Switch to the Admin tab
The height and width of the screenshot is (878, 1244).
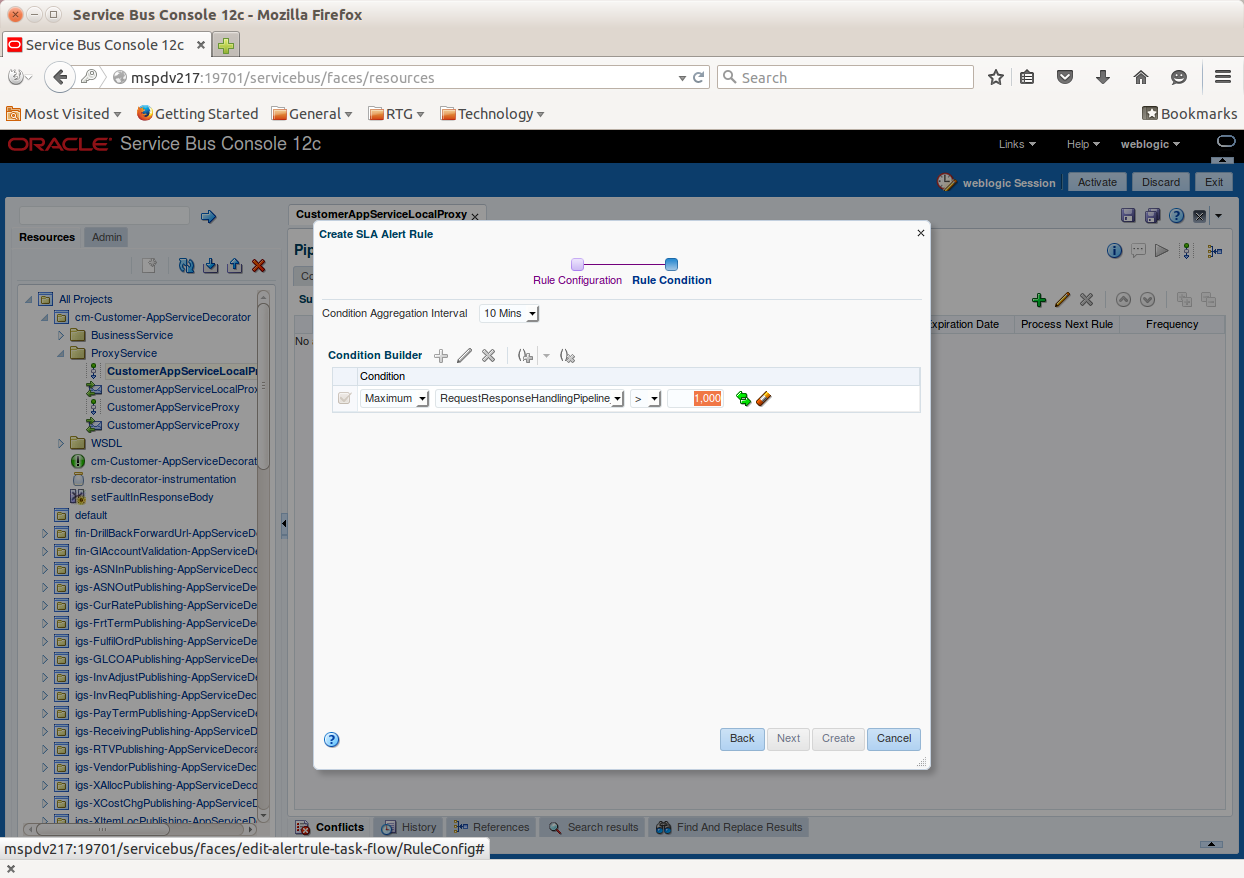click(107, 237)
